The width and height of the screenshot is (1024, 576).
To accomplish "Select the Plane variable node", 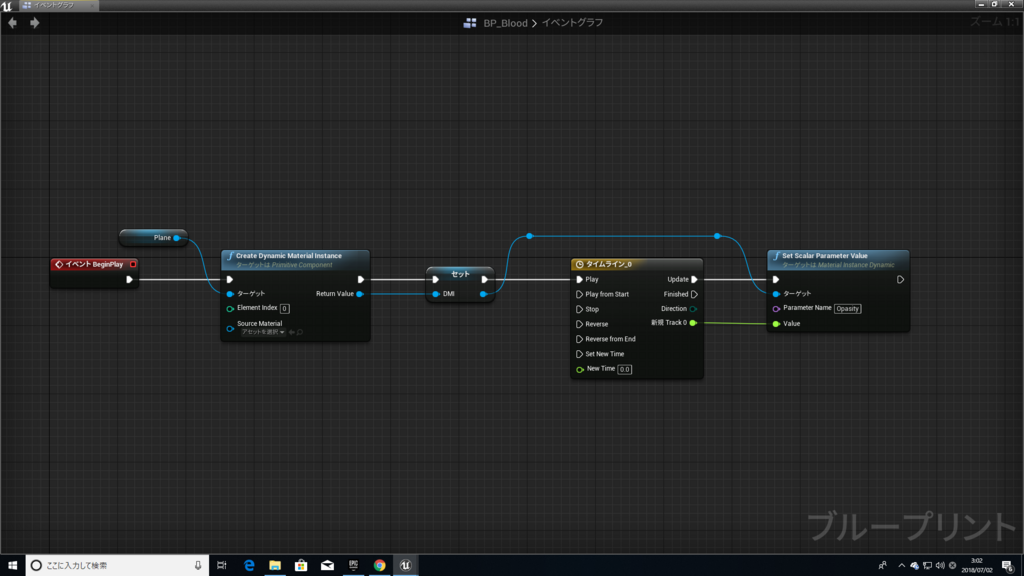I will (153, 238).
